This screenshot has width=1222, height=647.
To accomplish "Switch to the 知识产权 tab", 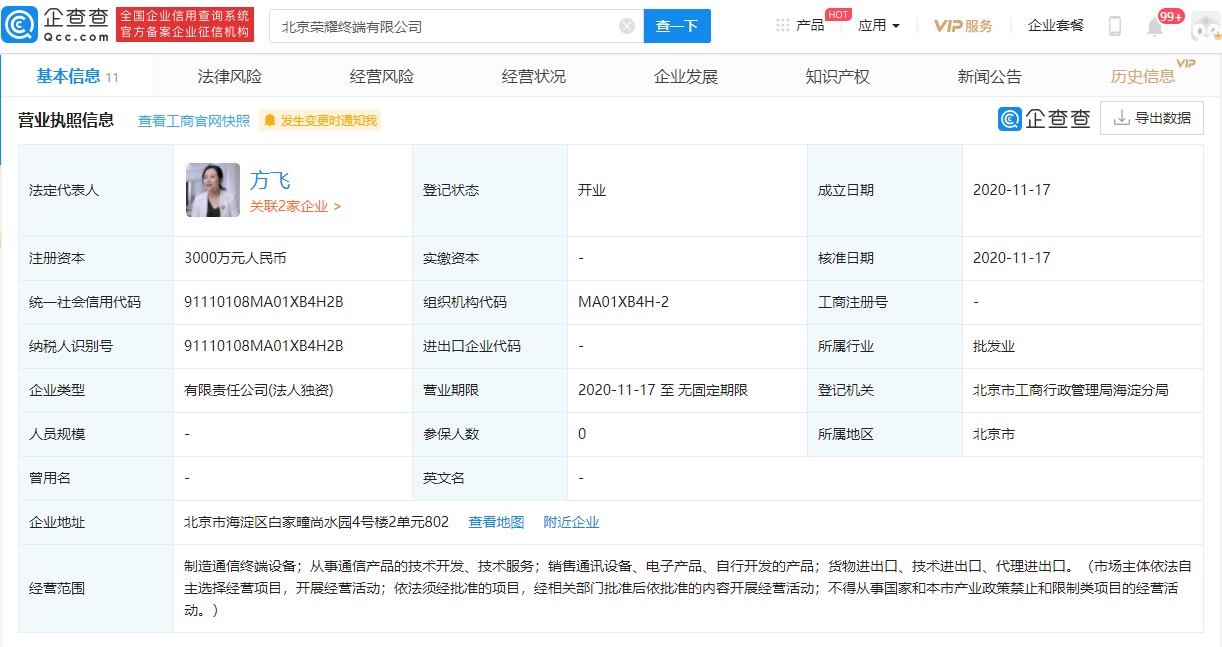I will pos(838,76).
